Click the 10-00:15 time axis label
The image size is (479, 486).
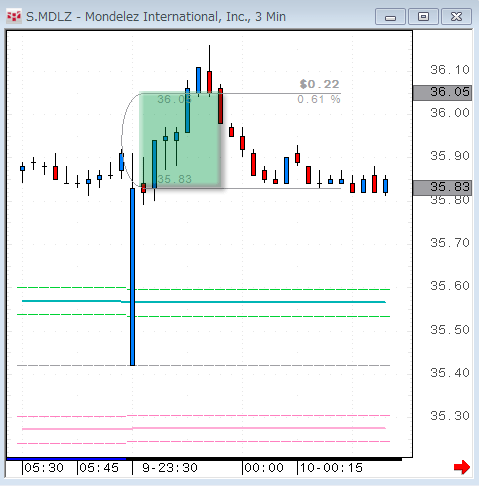coord(331,468)
